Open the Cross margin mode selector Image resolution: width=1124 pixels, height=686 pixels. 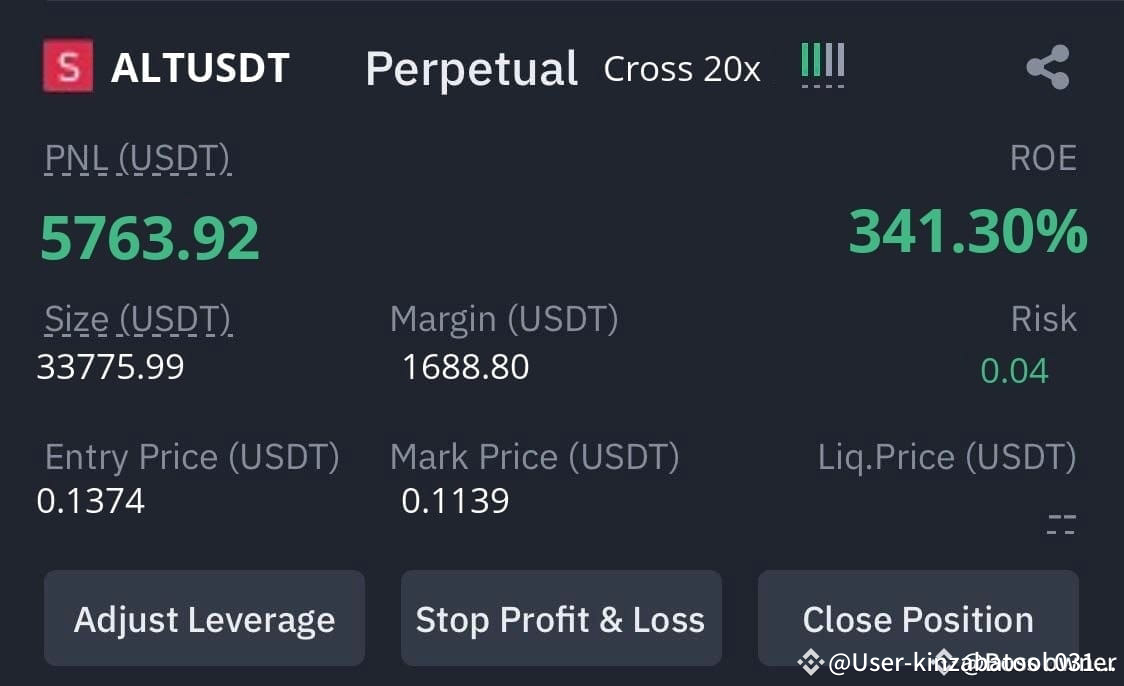646,69
